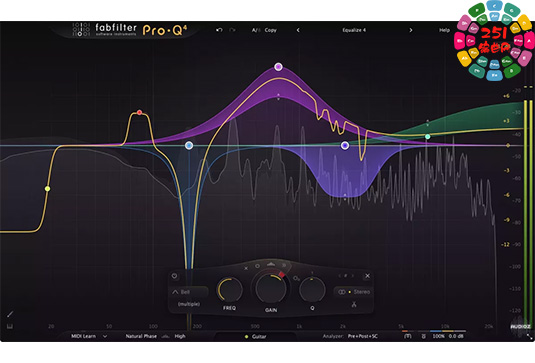The image size is (535, 363).
Task: Open the (multiple) slope selector
Action: coord(189,304)
